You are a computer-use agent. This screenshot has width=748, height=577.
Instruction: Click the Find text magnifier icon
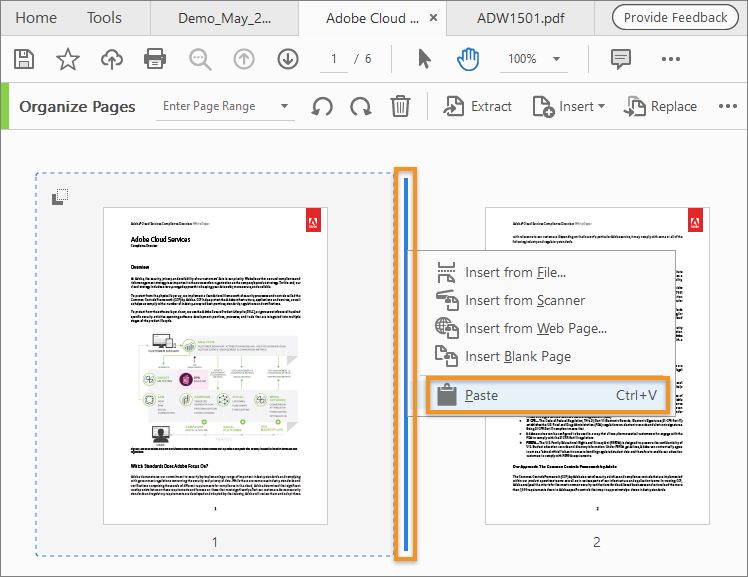200,59
